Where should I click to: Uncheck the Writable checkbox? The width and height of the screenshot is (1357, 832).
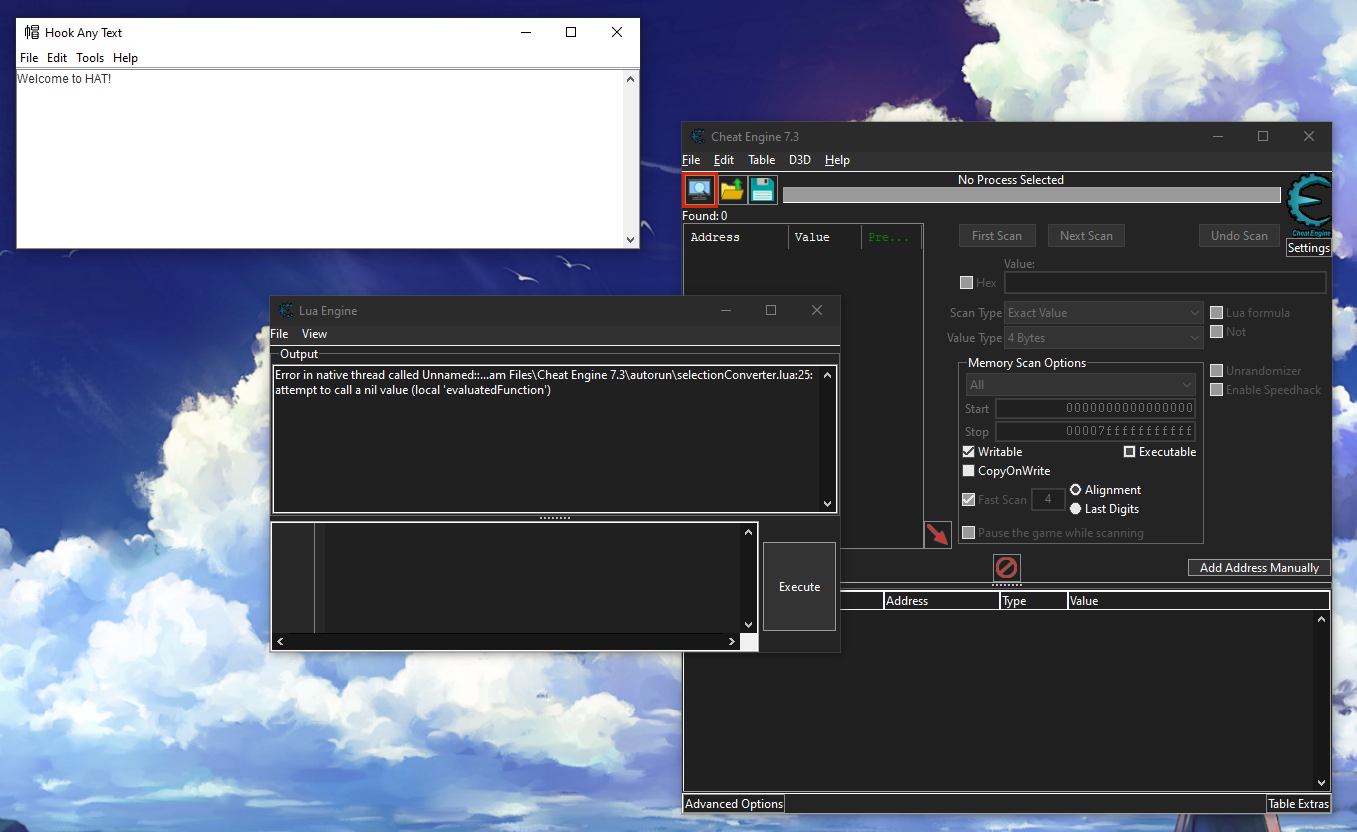(x=968, y=451)
